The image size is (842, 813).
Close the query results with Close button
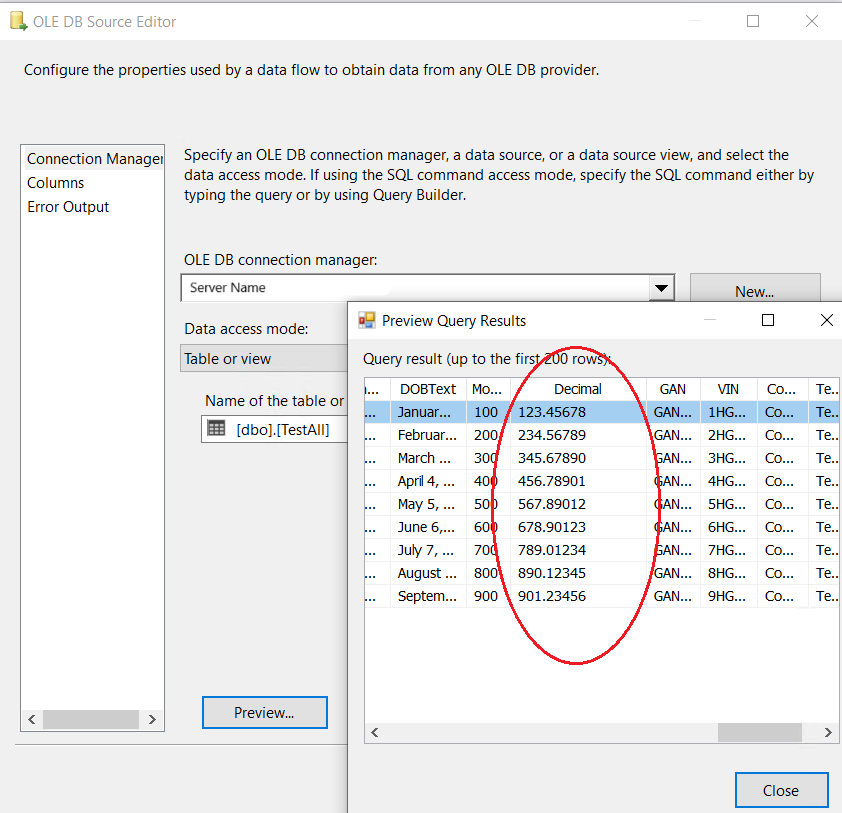click(781, 790)
